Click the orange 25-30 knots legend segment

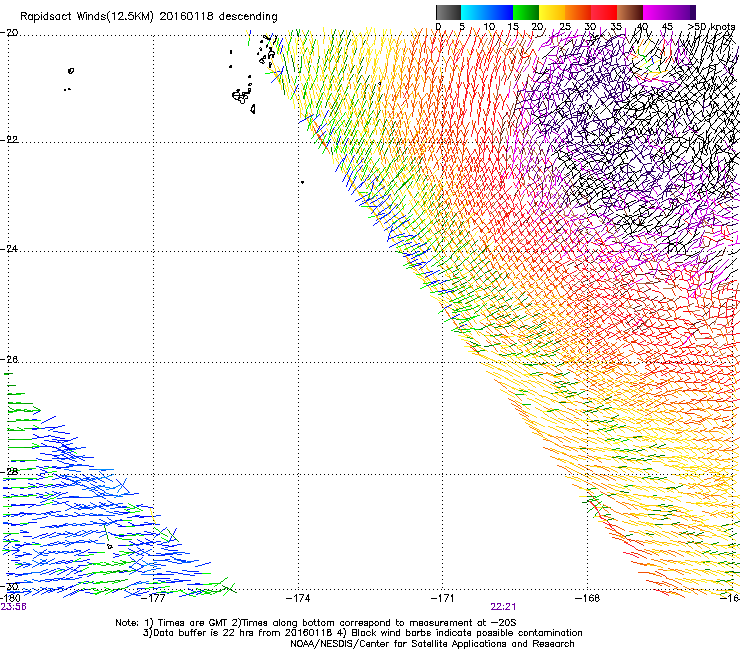point(578,12)
